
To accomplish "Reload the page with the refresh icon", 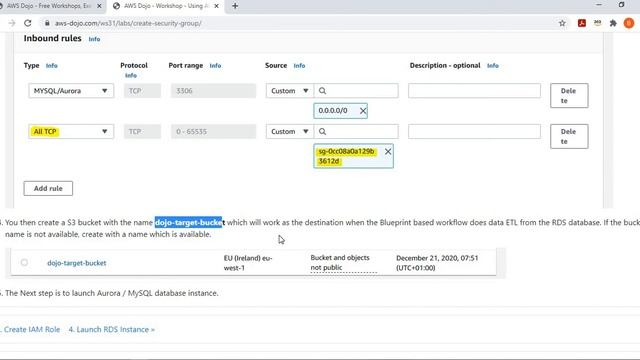I will pyautogui.click(x=27, y=23).
